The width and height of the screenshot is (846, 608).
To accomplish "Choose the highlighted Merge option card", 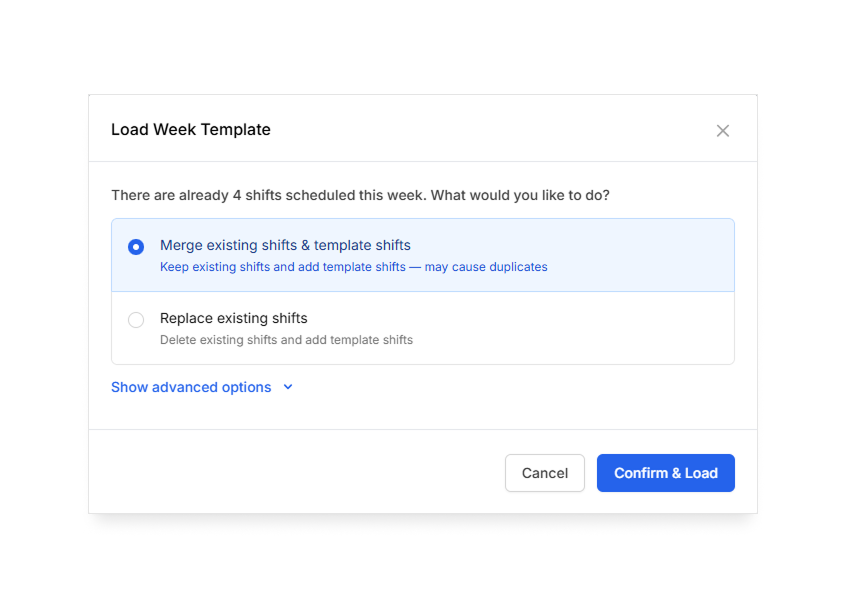I will click(x=600, y=255).
